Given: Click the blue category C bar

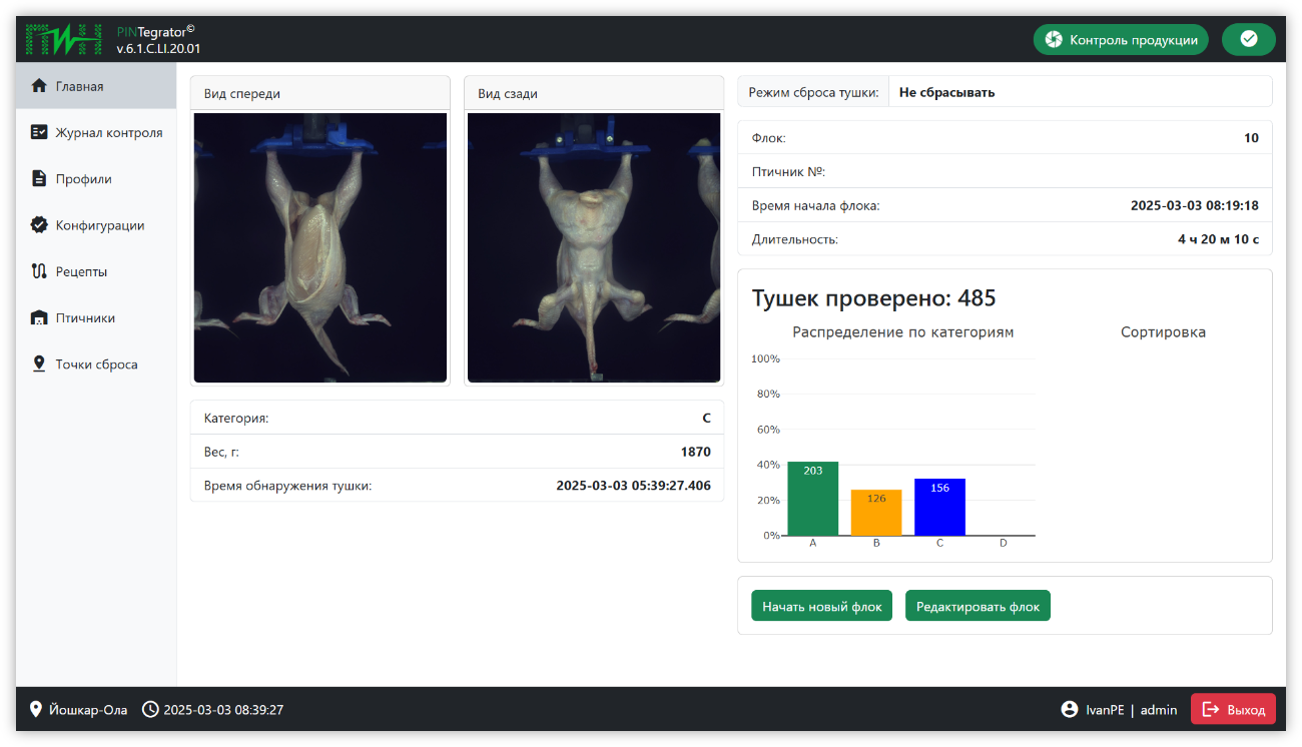Looking at the screenshot, I should click(x=939, y=508).
